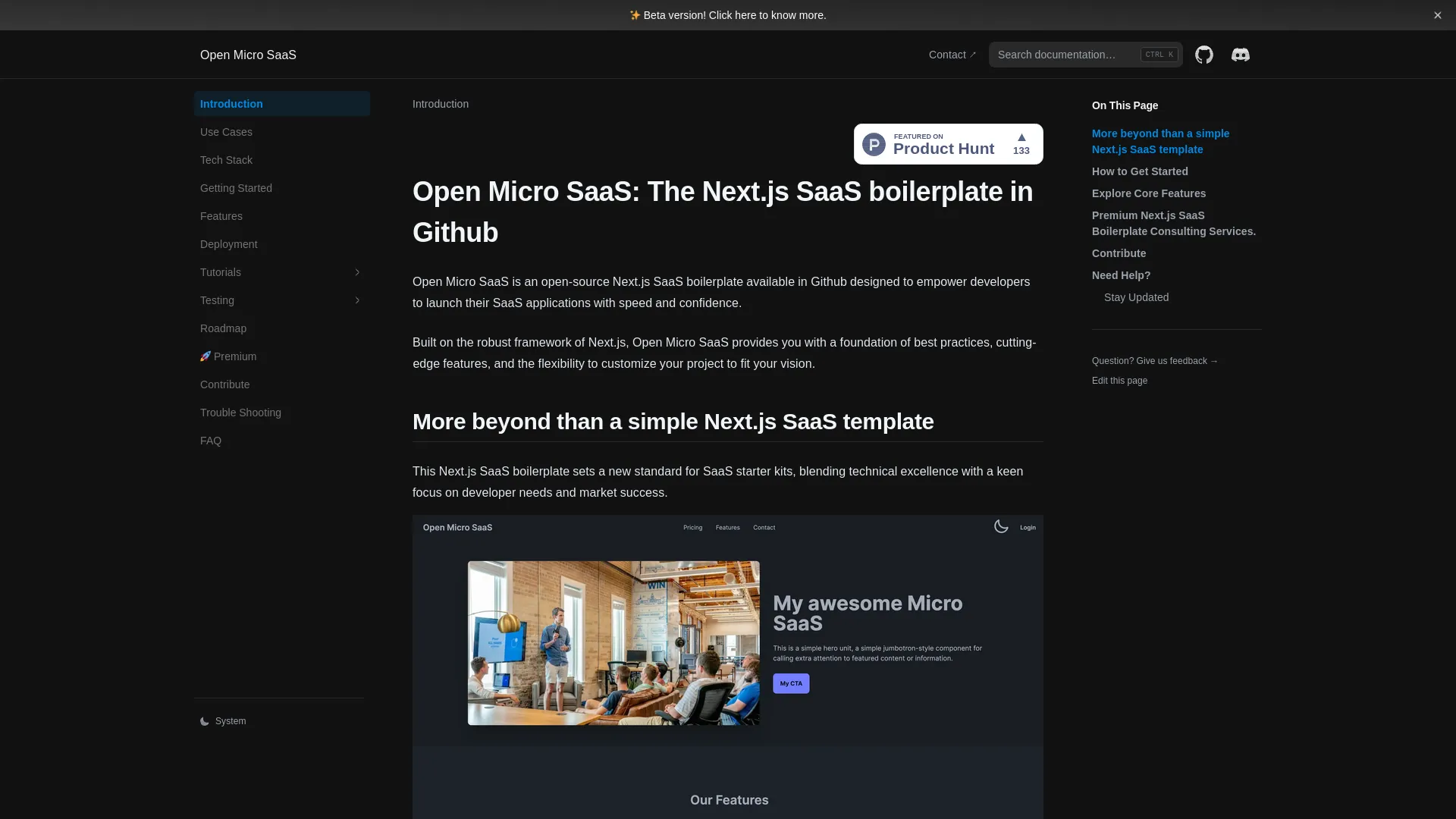Jump to How to Get Started section
Image resolution: width=1456 pixels, height=819 pixels.
tap(1140, 171)
